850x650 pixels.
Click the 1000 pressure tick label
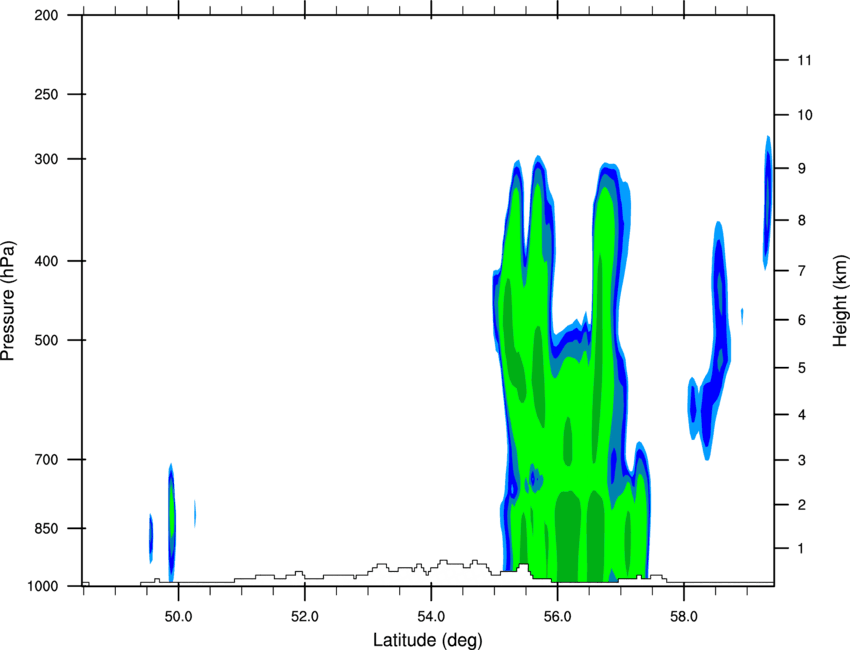click(42, 586)
